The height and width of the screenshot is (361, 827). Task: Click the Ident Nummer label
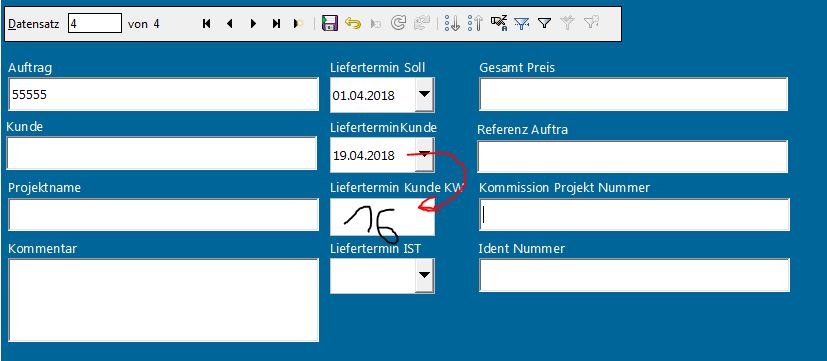click(x=522, y=248)
